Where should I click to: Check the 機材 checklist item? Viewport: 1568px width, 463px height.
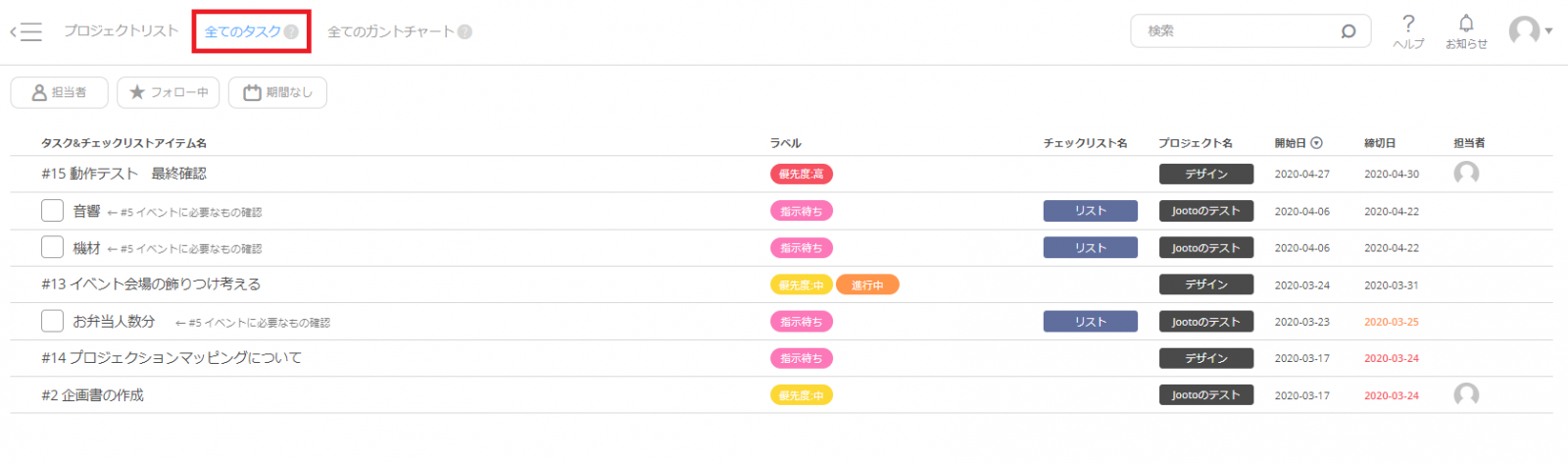point(53,247)
